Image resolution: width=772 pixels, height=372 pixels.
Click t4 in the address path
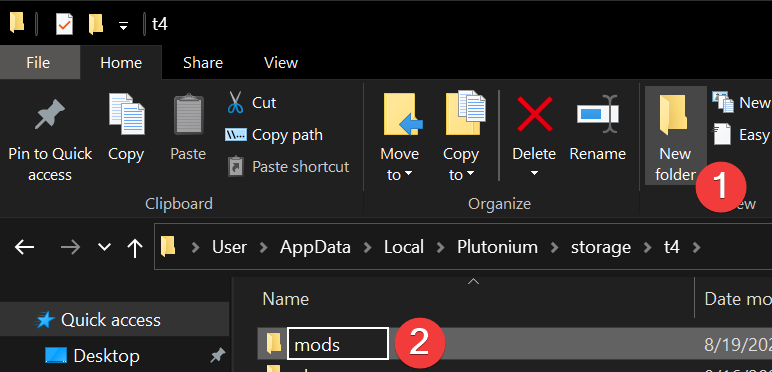coord(672,247)
